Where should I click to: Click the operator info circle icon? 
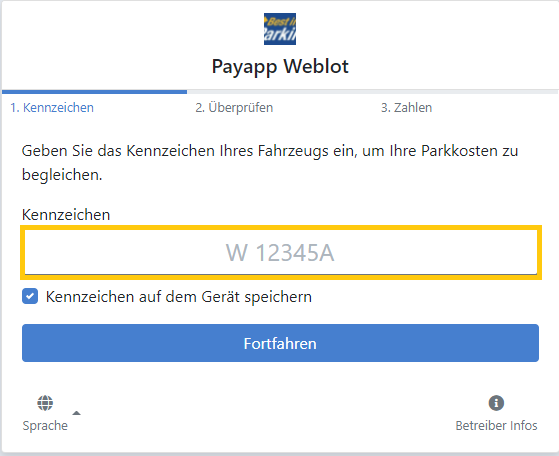click(496, 403)
